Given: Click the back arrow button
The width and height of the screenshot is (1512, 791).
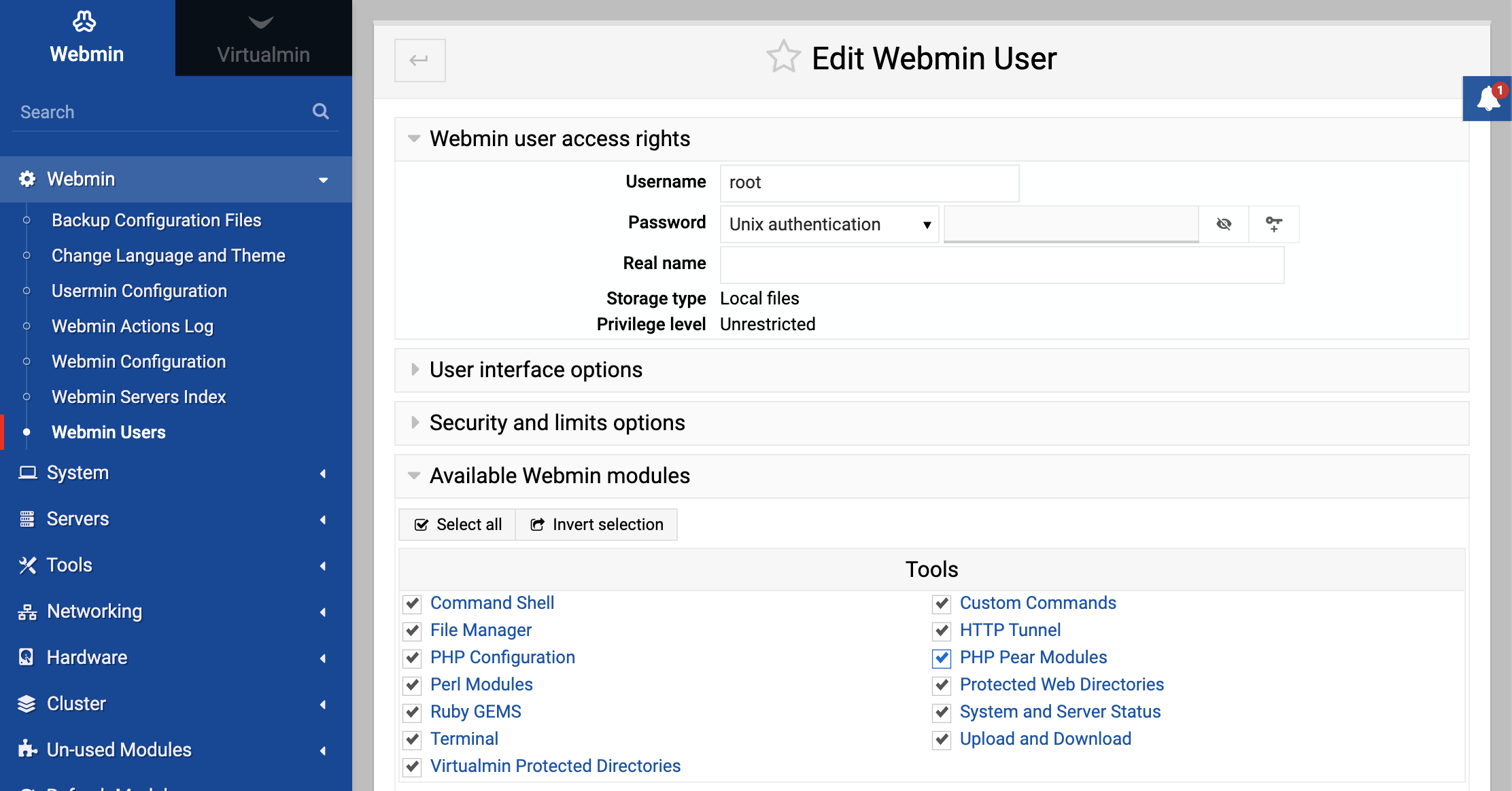Looking at the screenshot, I should pos(419,60).
